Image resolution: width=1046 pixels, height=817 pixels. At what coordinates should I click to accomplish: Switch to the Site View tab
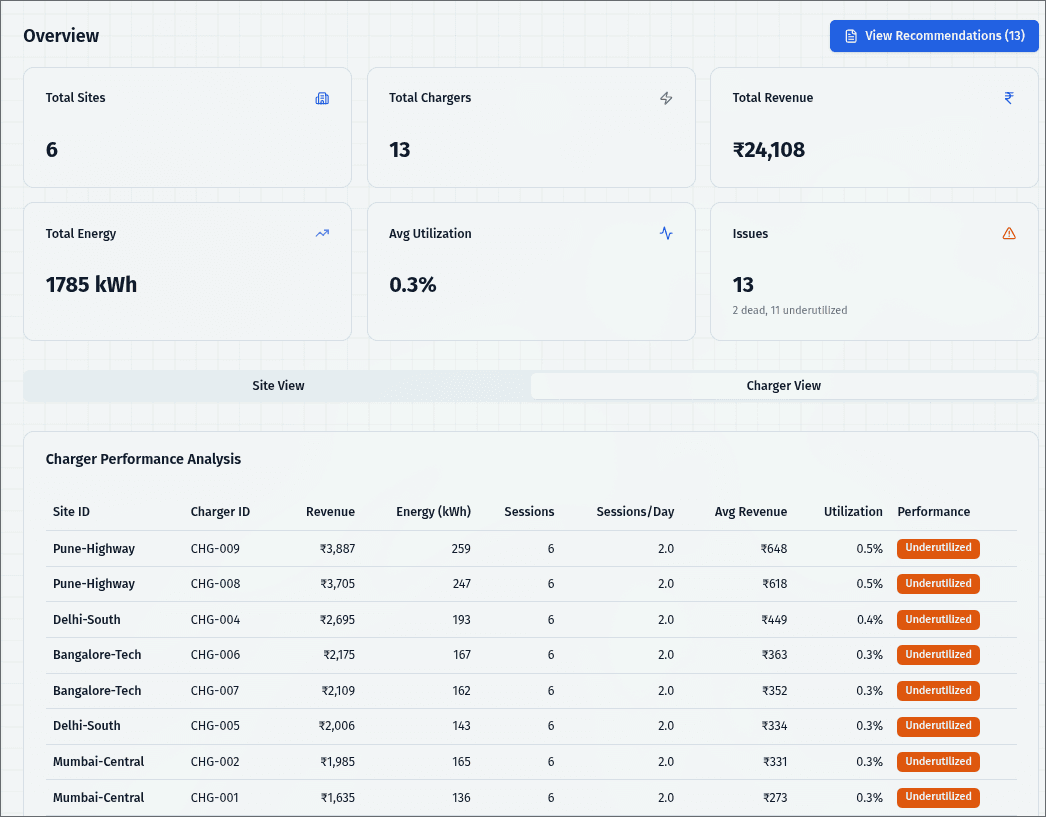[x=278, y=385]
